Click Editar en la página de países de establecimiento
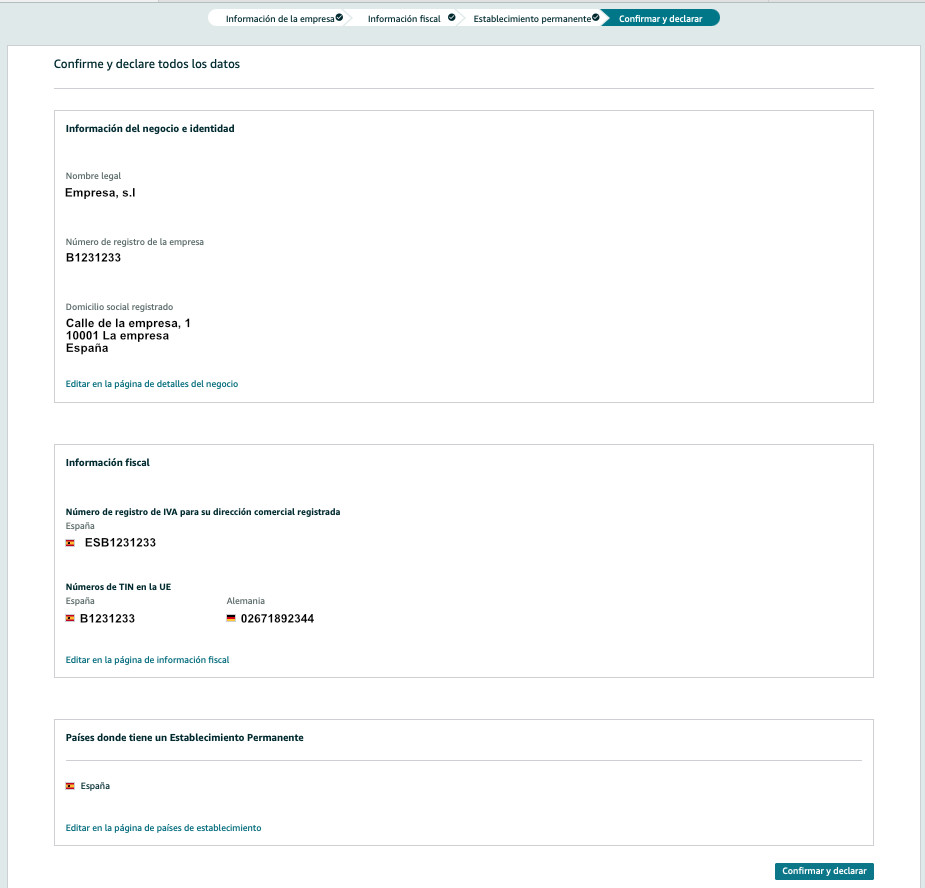The image size is (925, 888). click(163, 828)
